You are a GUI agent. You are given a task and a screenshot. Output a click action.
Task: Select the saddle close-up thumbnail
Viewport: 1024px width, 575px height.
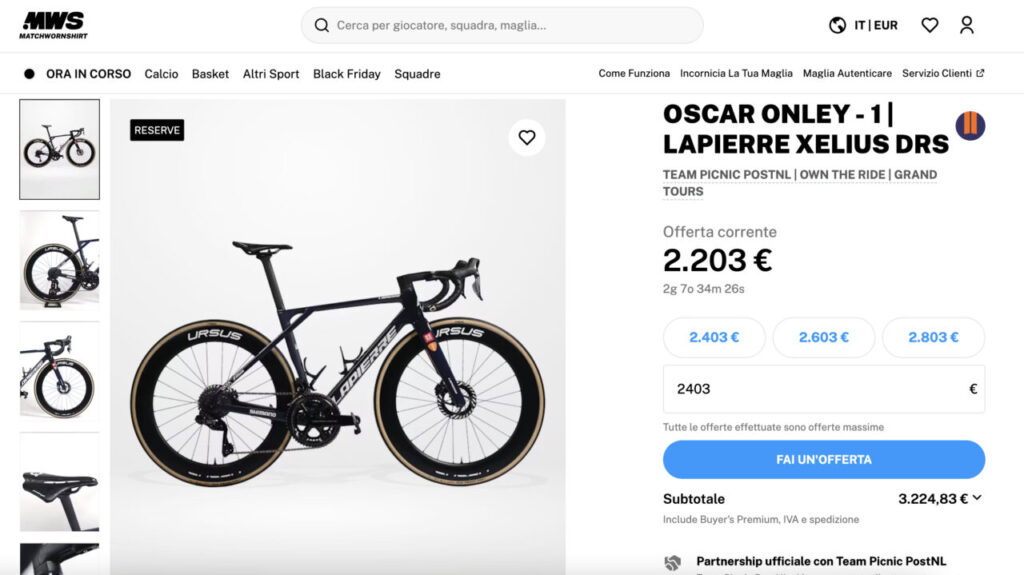coord(60,482)
